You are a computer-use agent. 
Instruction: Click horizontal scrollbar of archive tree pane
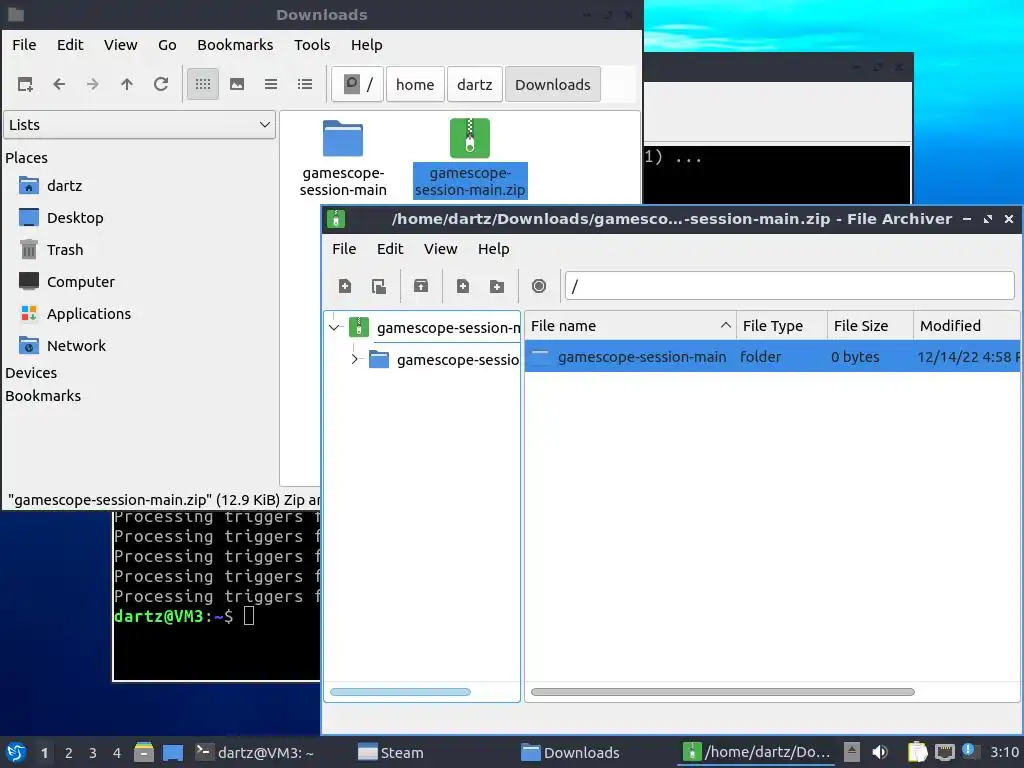[400, 692]
